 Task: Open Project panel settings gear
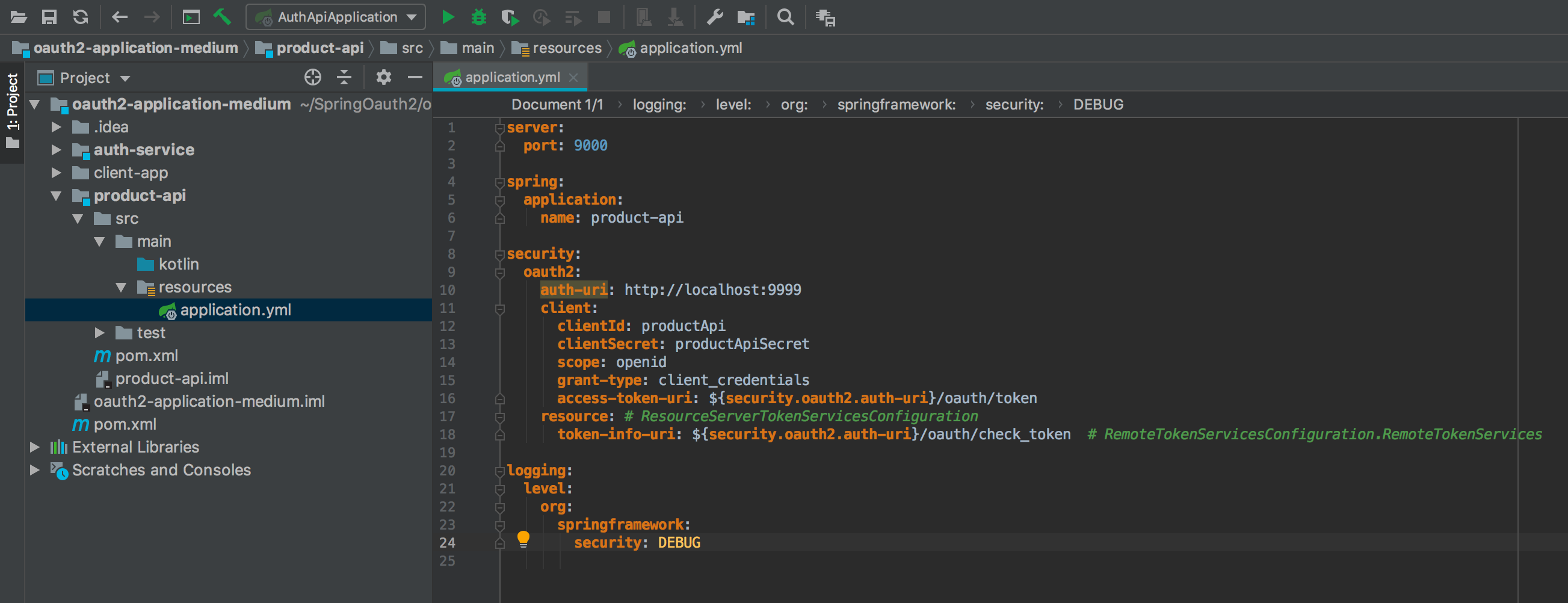[x=383, y=78]
